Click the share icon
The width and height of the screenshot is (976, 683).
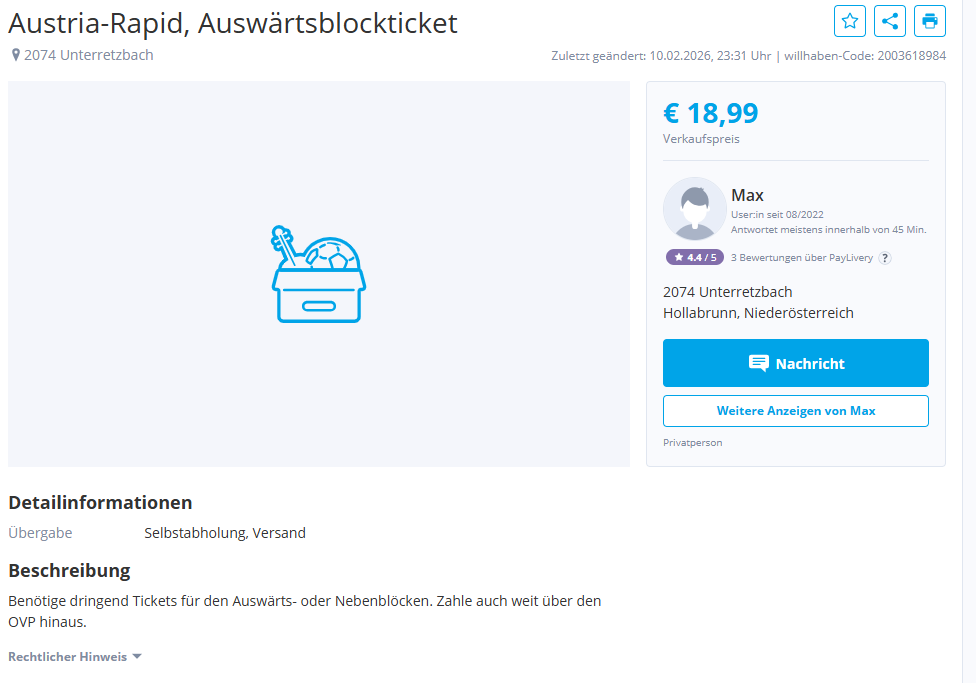890,21
